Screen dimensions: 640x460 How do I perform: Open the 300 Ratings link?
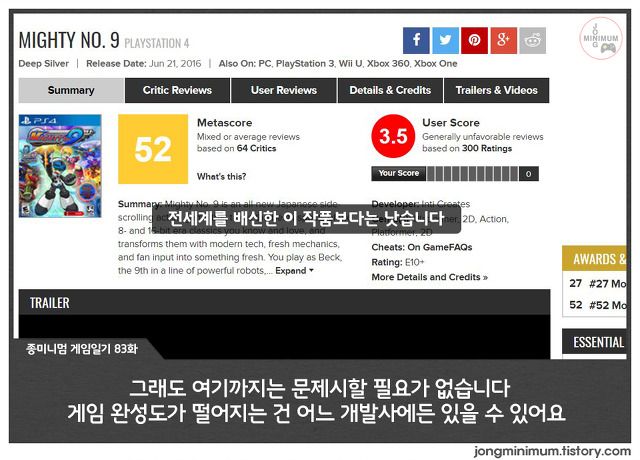click(487, 148)
